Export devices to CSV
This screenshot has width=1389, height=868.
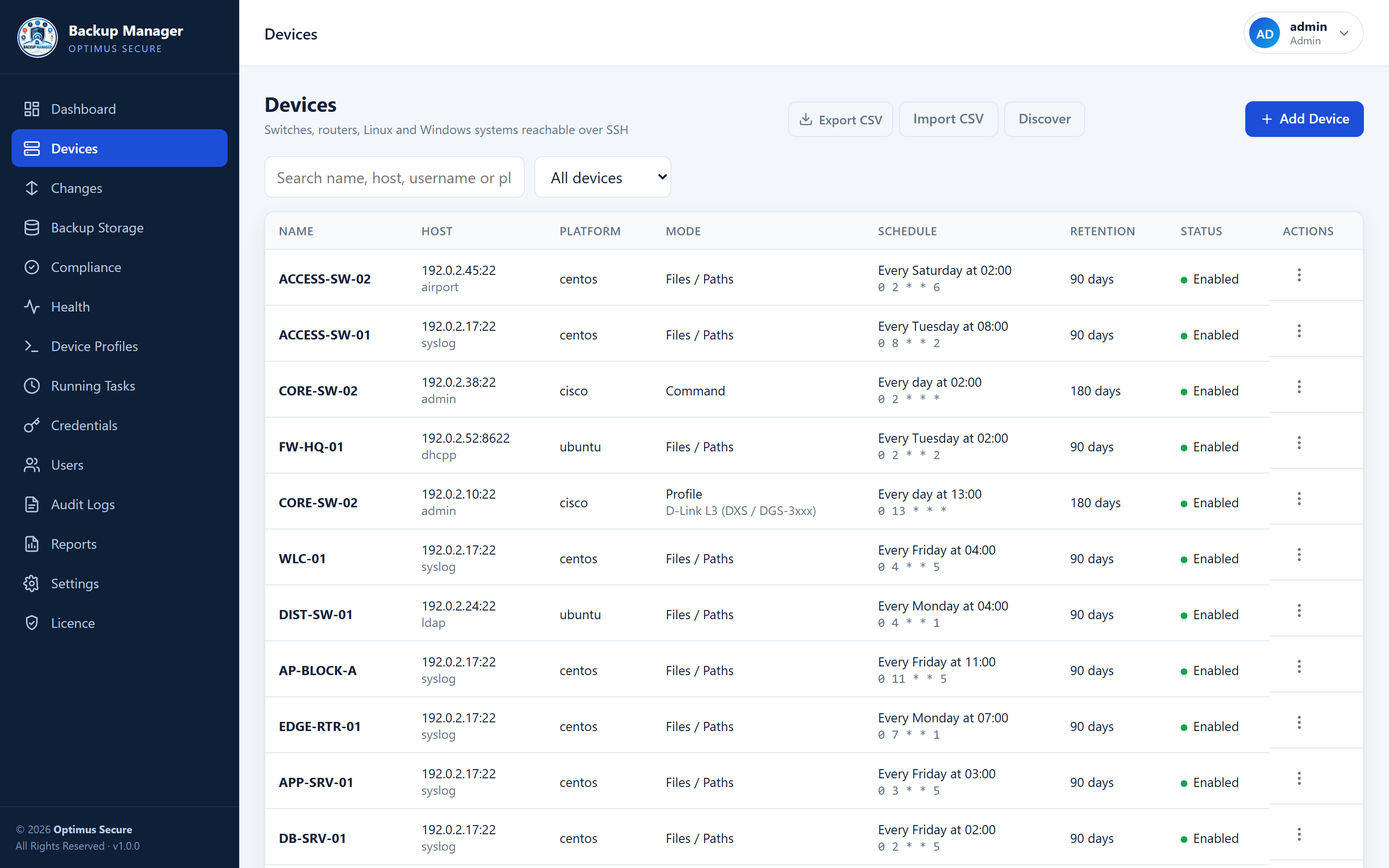840,120
